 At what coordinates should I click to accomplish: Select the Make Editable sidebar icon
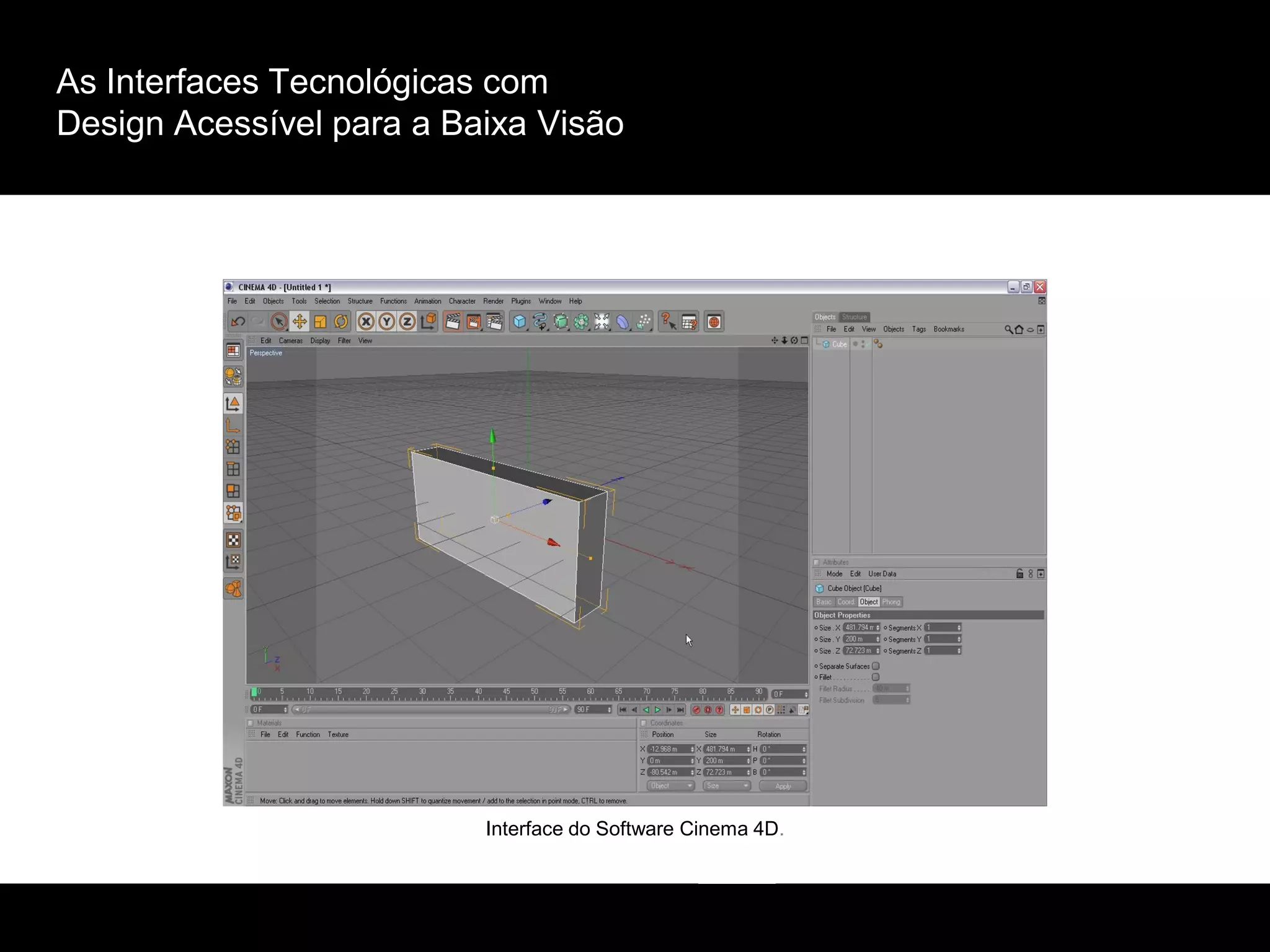[233, 376]
